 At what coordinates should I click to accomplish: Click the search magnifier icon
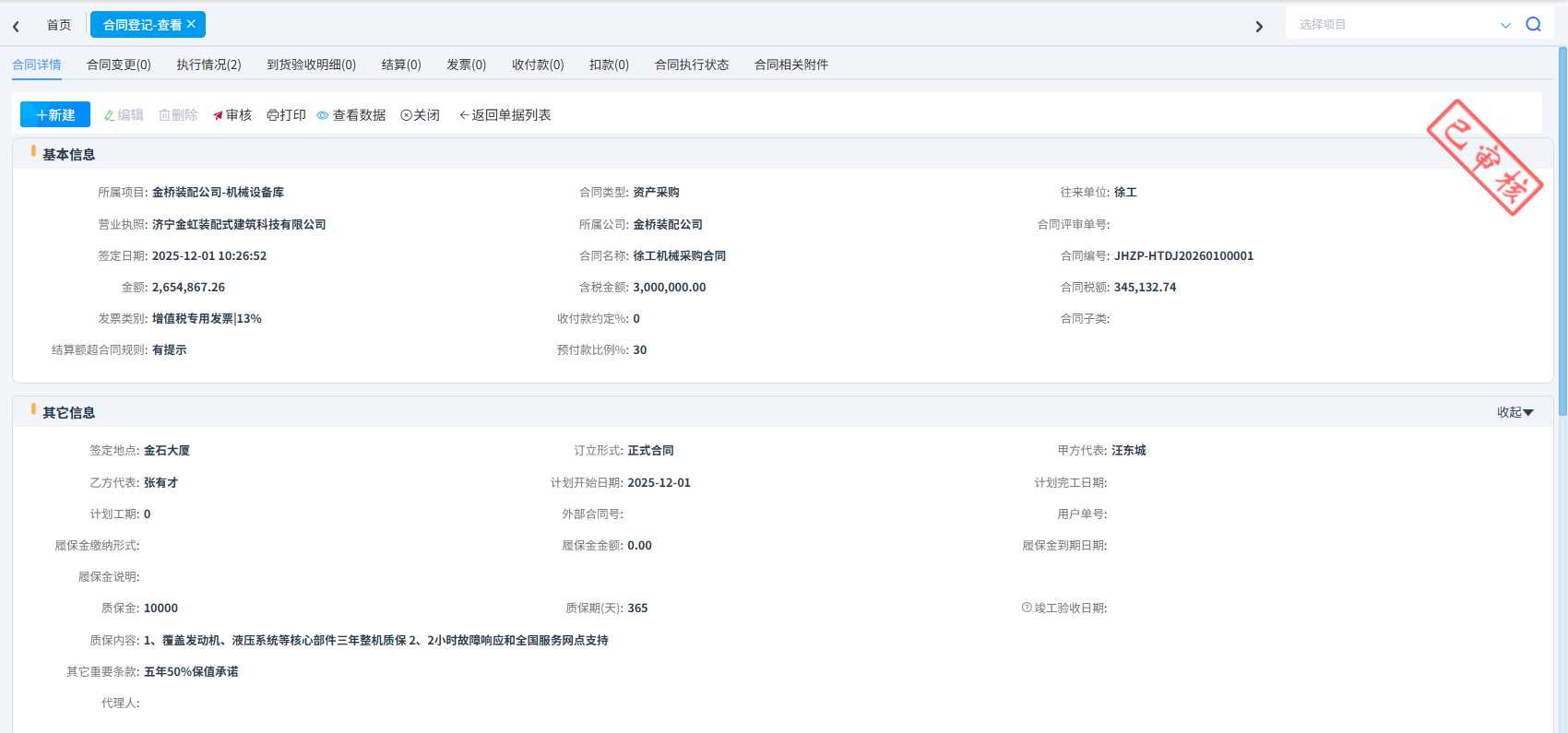click(x=1533, y=25)
